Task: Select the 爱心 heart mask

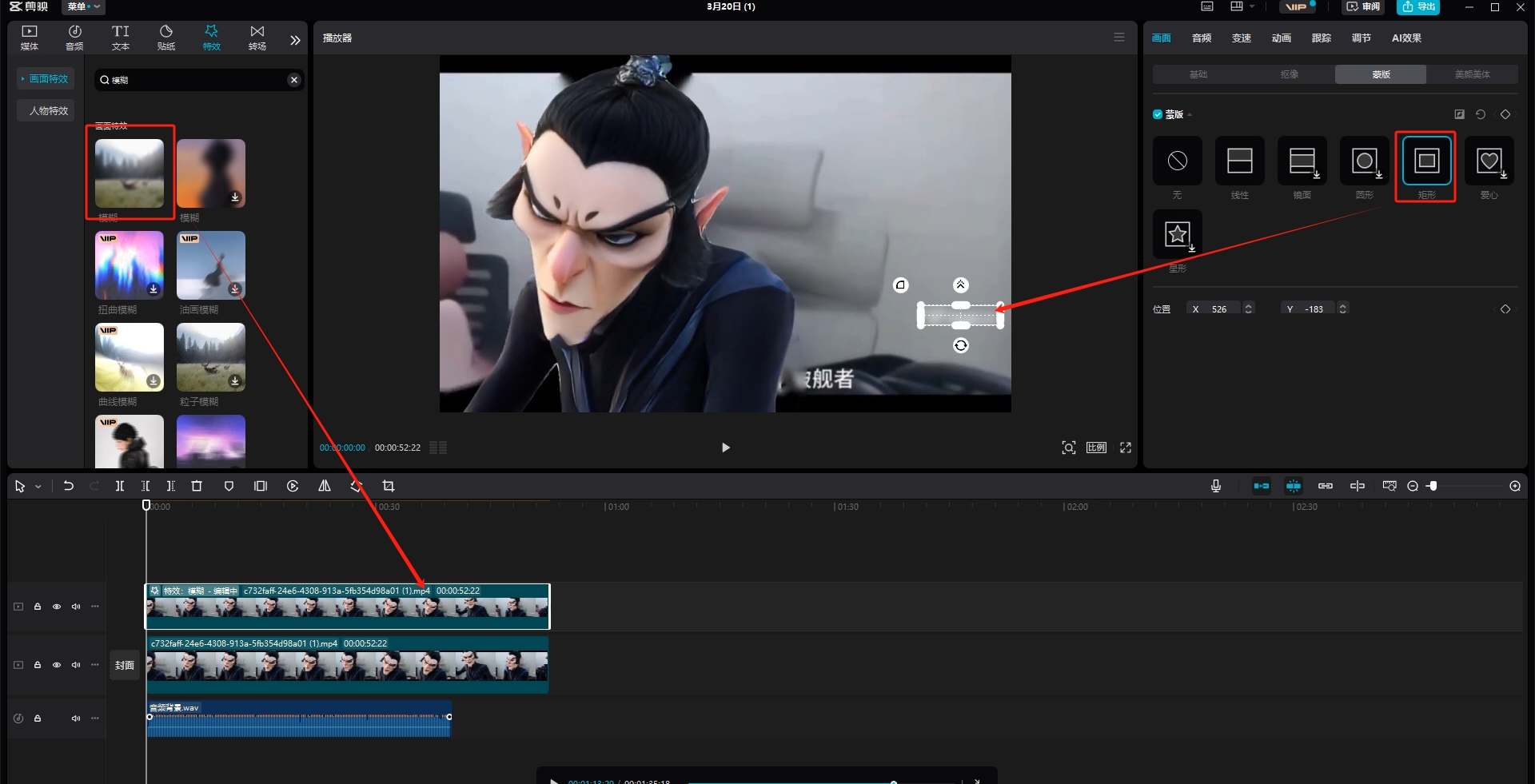Action: [x=1489, y=161]
